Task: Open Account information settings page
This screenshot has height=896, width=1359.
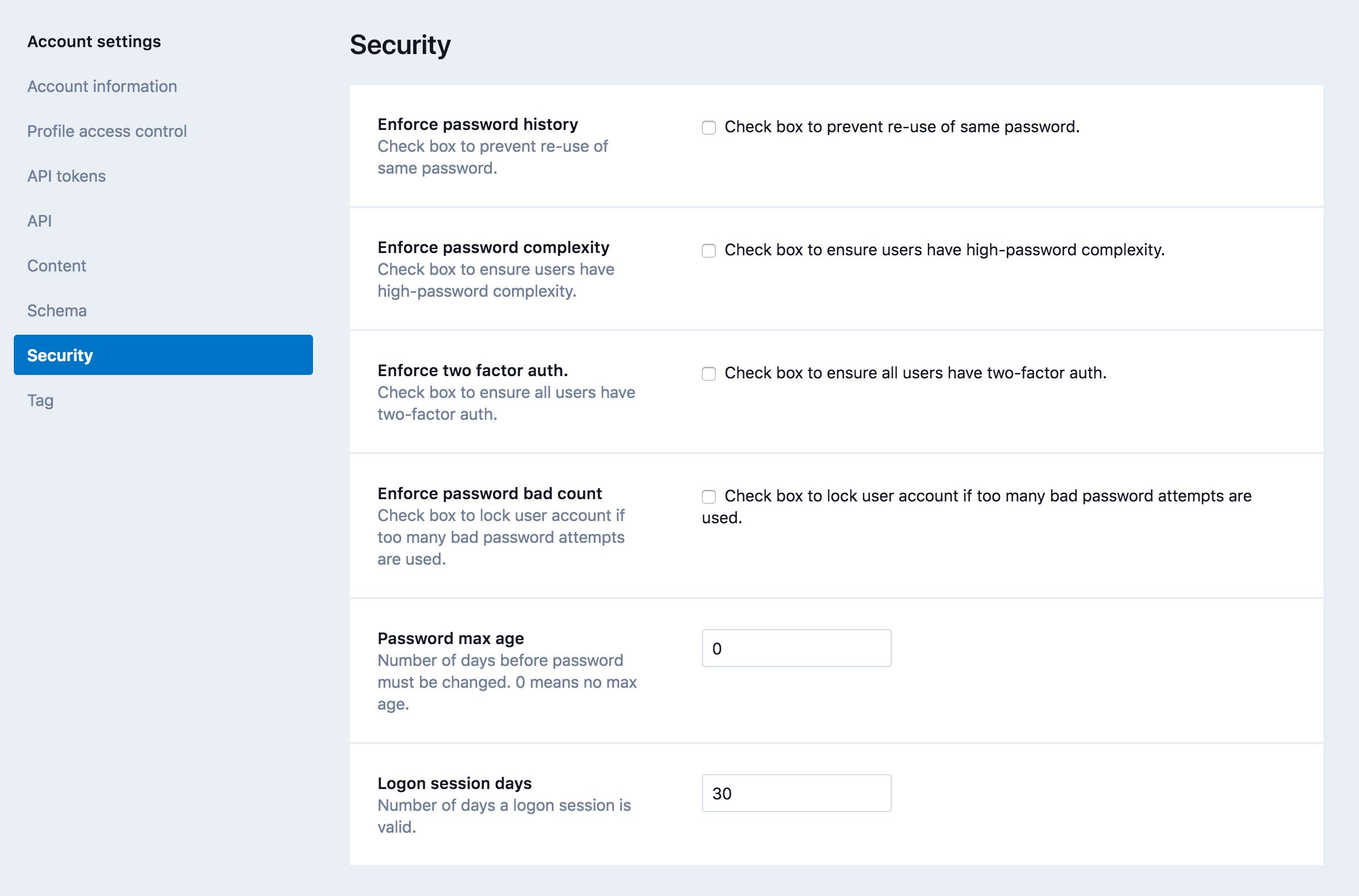Action: [x=102, y=86]
